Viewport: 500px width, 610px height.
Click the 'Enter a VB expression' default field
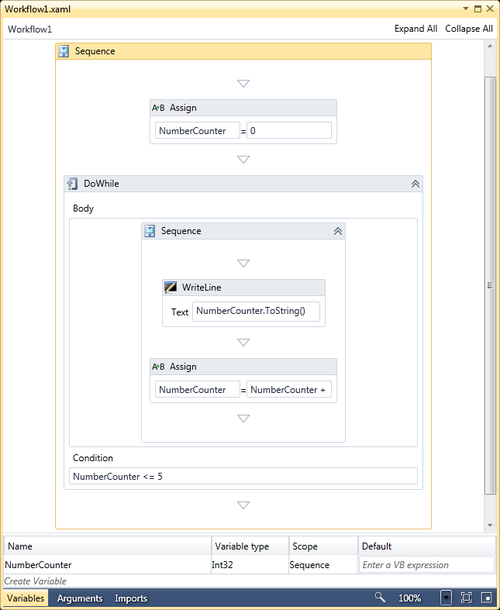pyautogui.click(x=426, y=565)
